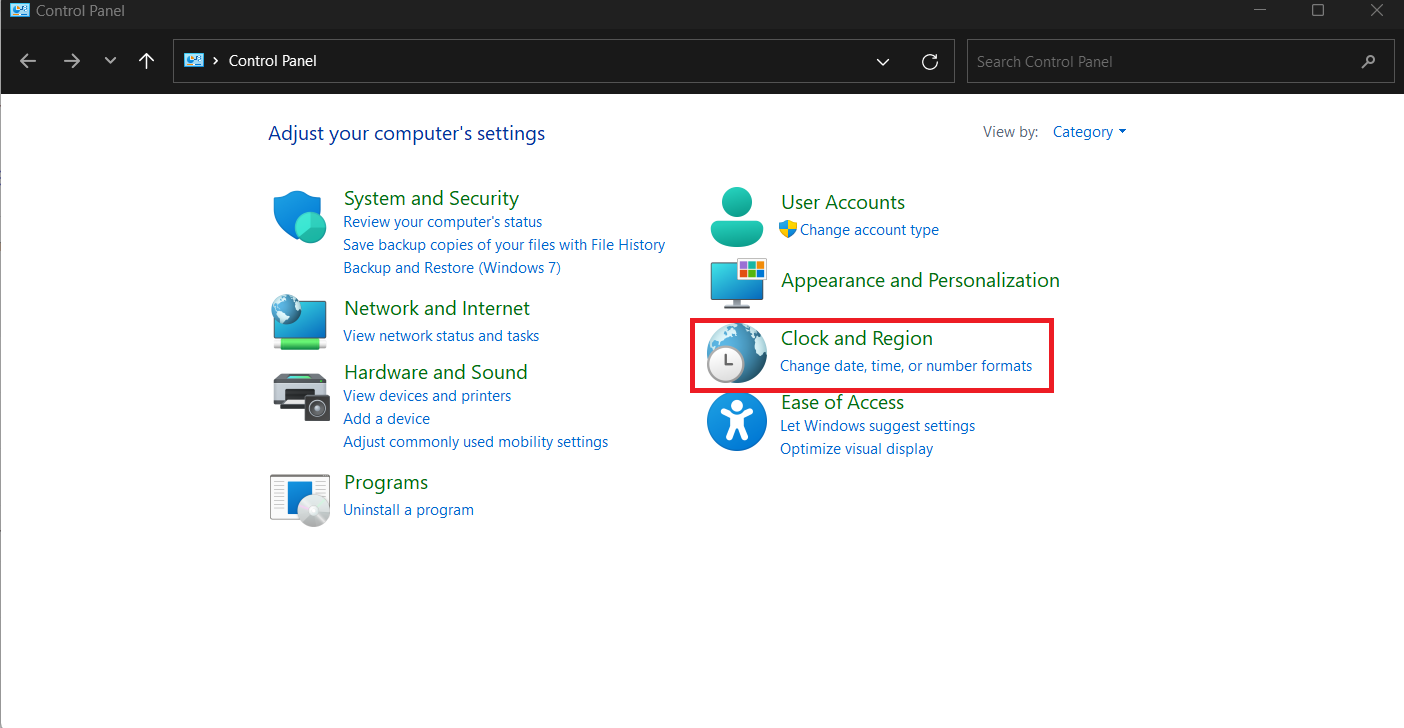This screenshot has height=728, width=1404.
Task: Click the Control Panel breadcrumb in address bar
Action: click(x=273, y=61)
